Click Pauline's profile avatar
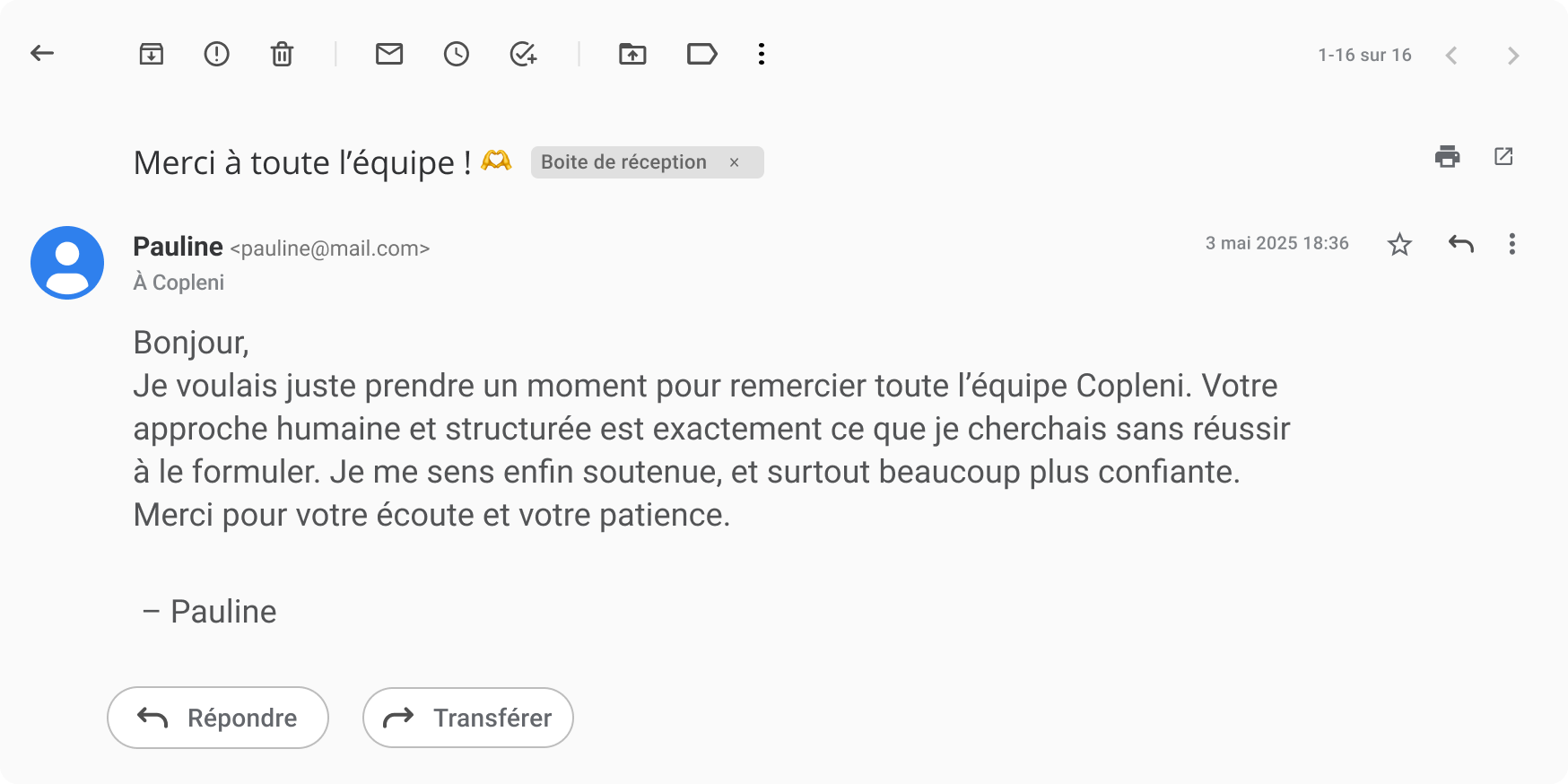 point(67,263)
